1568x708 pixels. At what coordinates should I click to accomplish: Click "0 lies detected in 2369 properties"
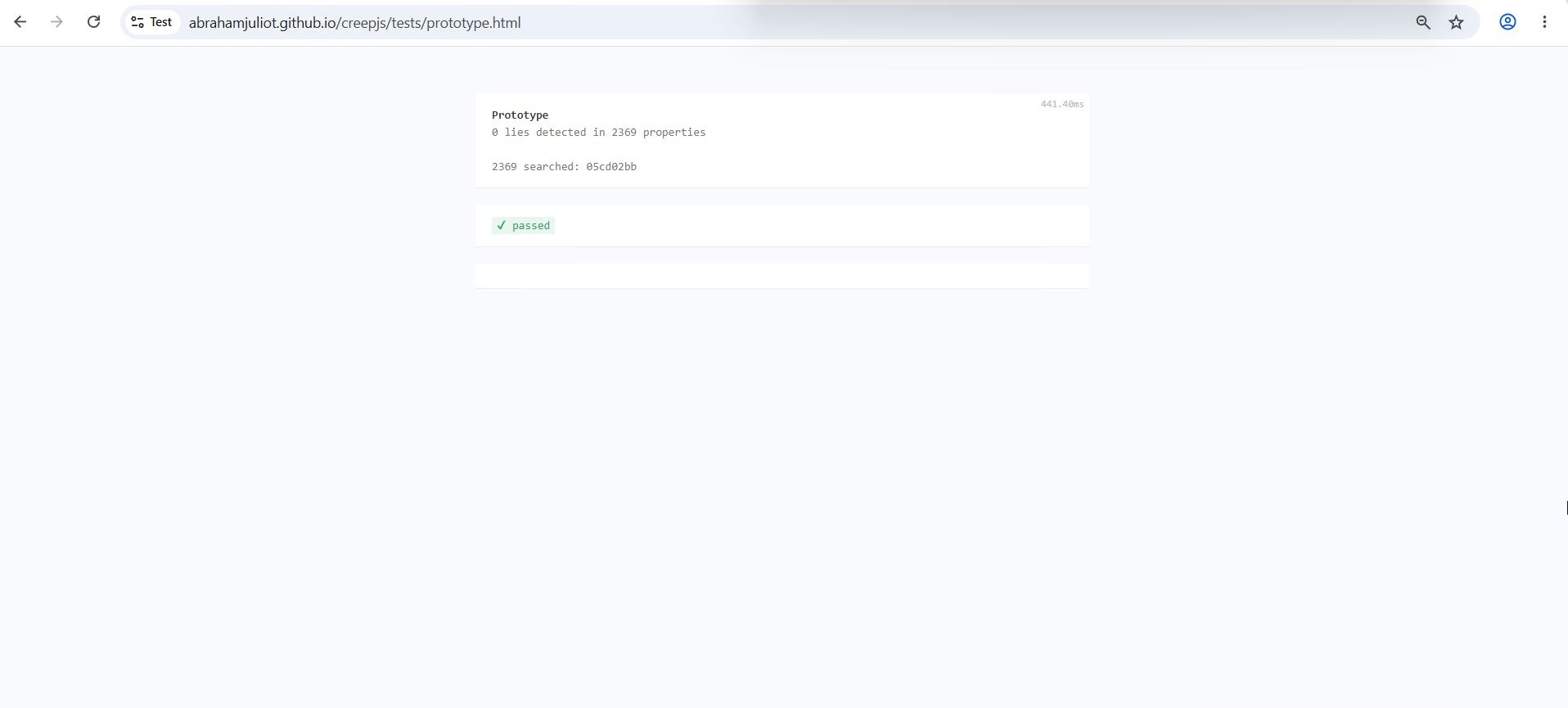598,133
